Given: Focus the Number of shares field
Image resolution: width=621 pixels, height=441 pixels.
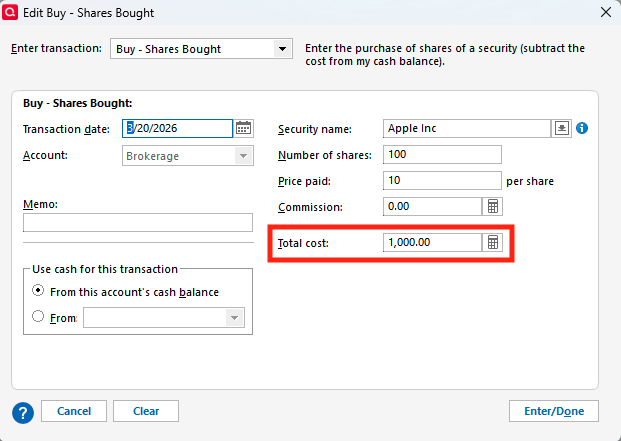Looking at the screenshot, I should 441,155.
